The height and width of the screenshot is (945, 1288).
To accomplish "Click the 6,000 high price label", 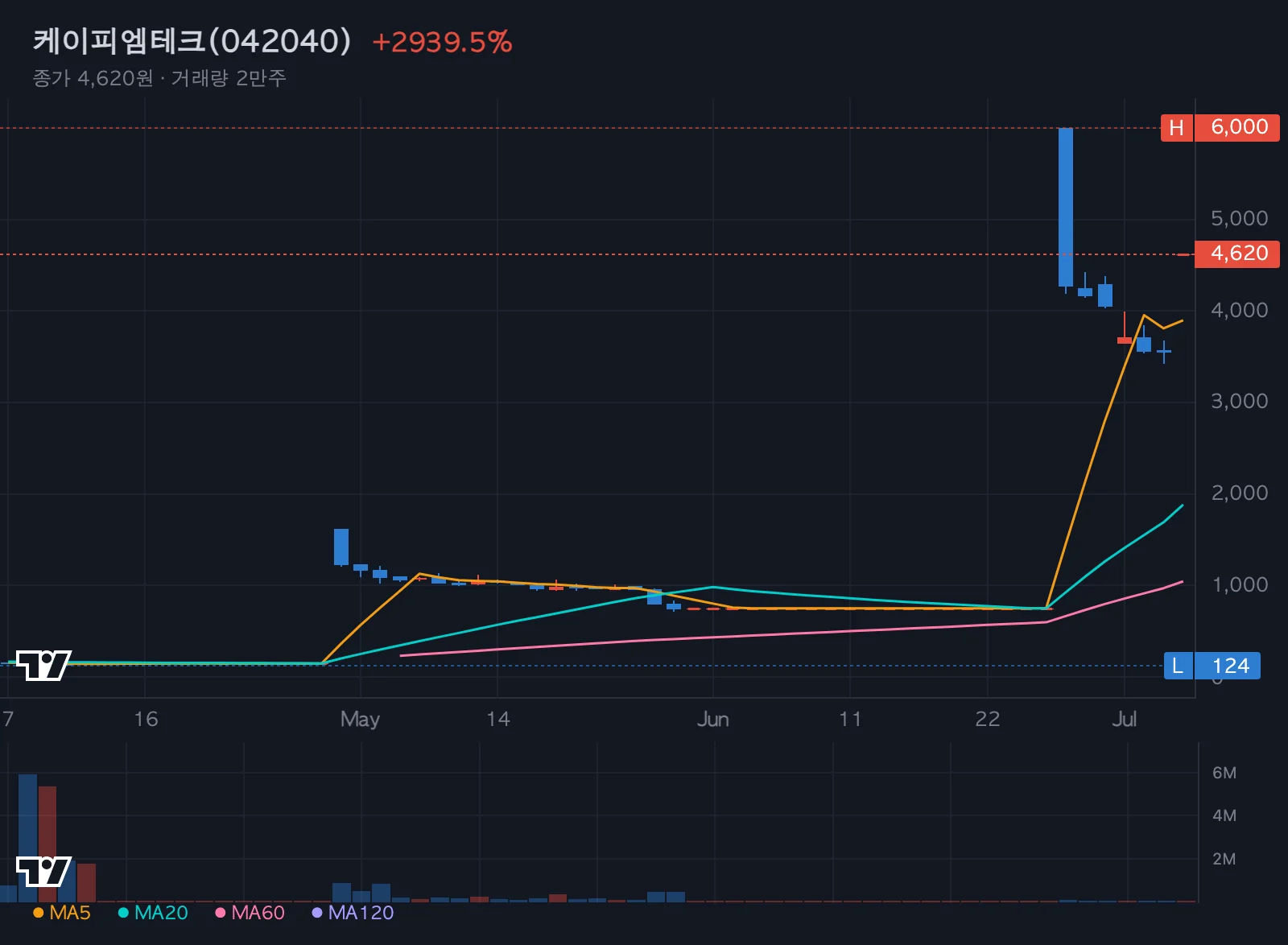I will [1238, 128].
